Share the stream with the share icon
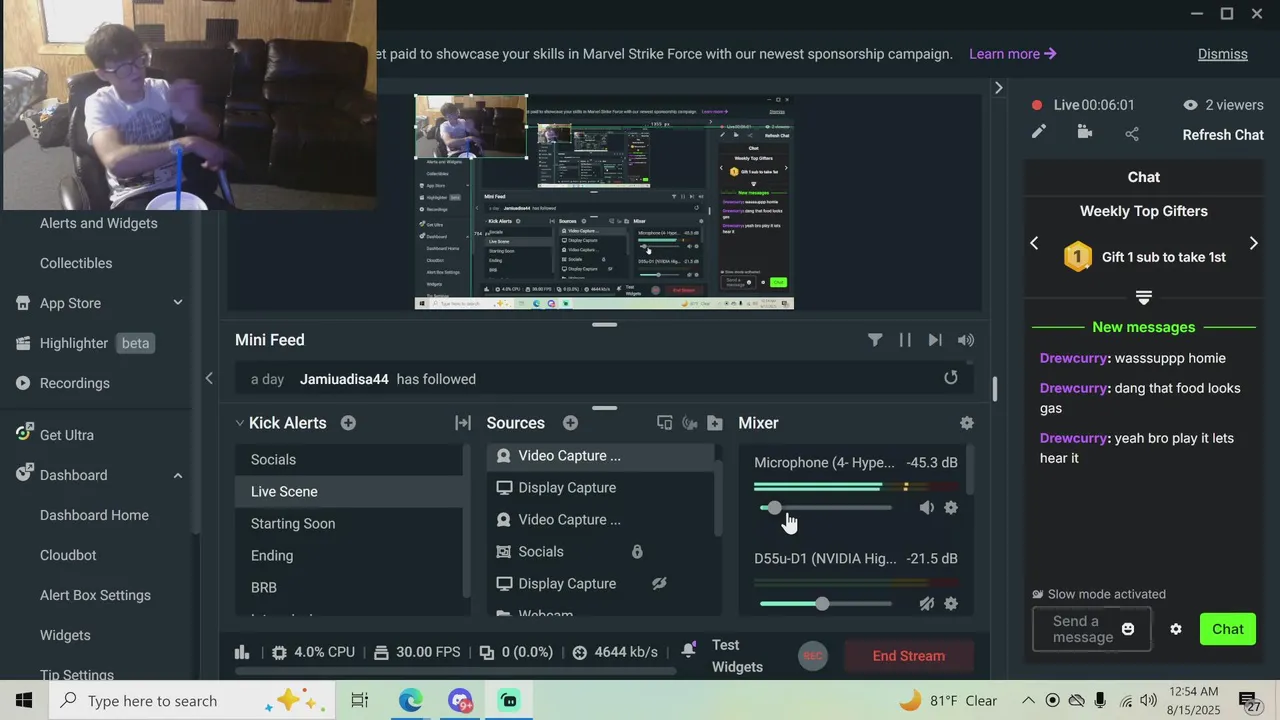Image resolution: width=1280 pixels, height=720 pixels. 1132,134
